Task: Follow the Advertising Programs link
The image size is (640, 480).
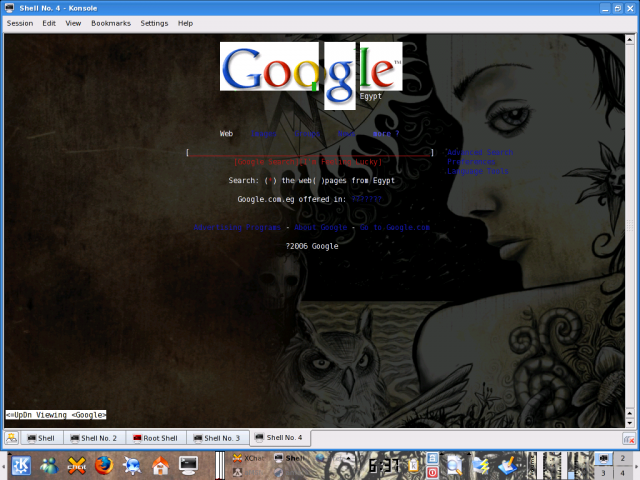Action: click(237, 227)
